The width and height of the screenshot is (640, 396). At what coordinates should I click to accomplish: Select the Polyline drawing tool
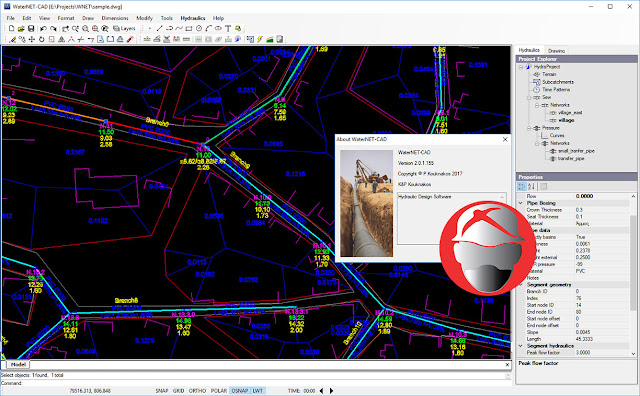pyautogui.click(x=169, y=29)
